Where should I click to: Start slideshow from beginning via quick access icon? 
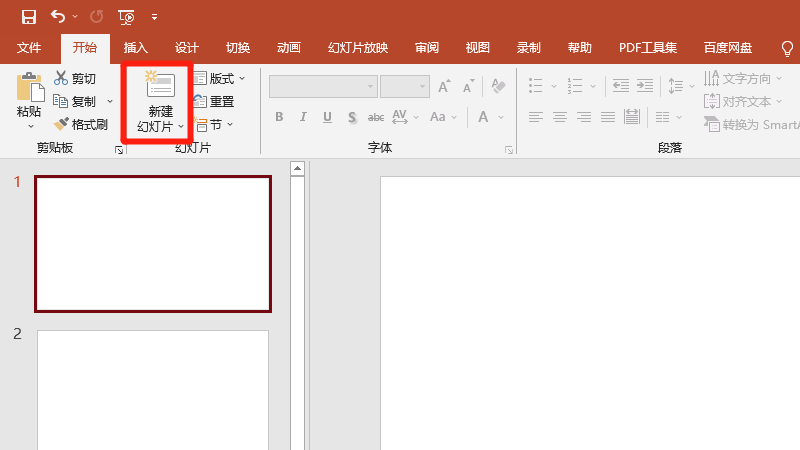[127, 16]
